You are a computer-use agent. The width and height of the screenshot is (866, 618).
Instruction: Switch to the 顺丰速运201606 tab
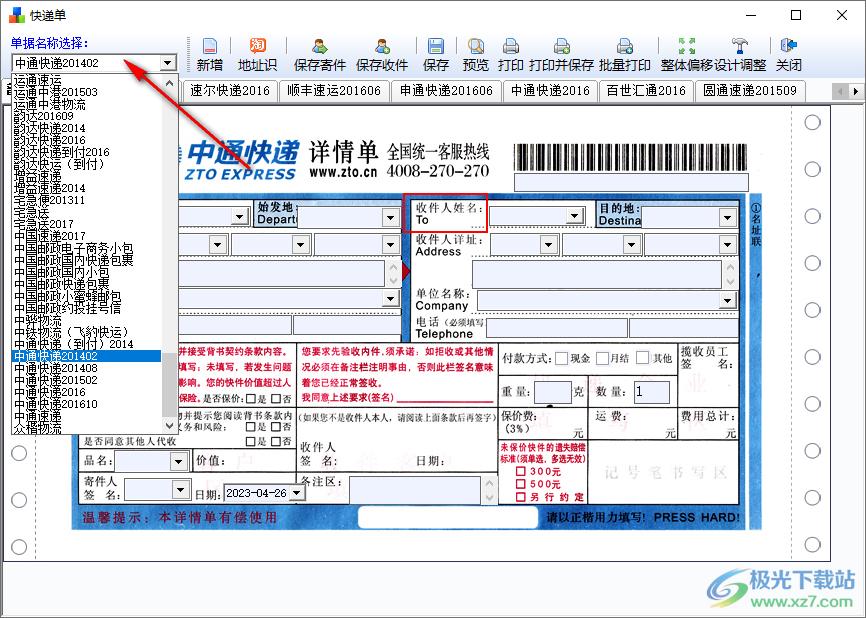point(333,91)
